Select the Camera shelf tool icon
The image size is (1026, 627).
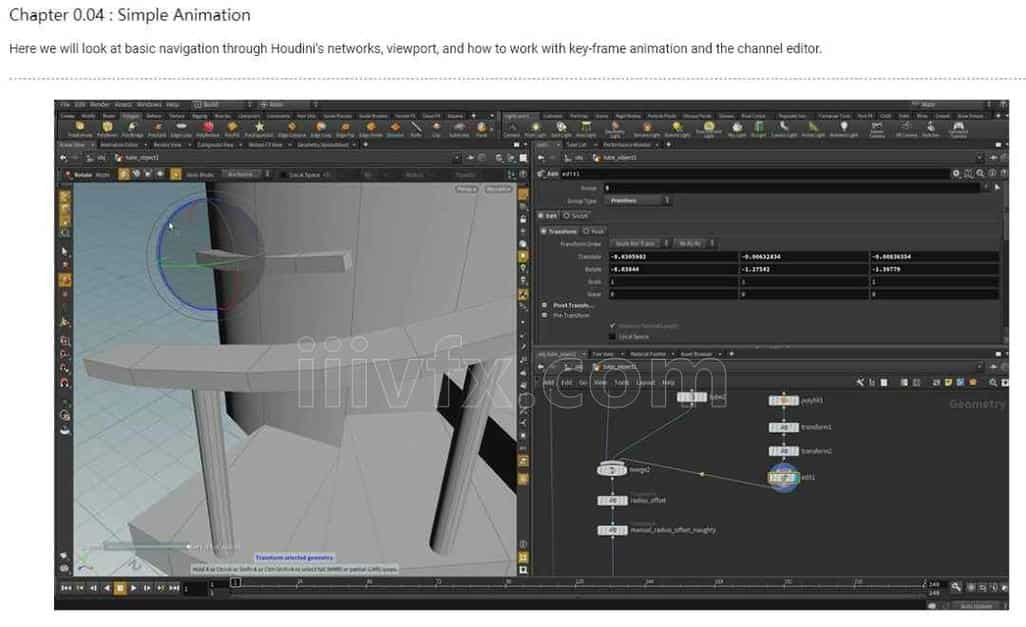511,128
